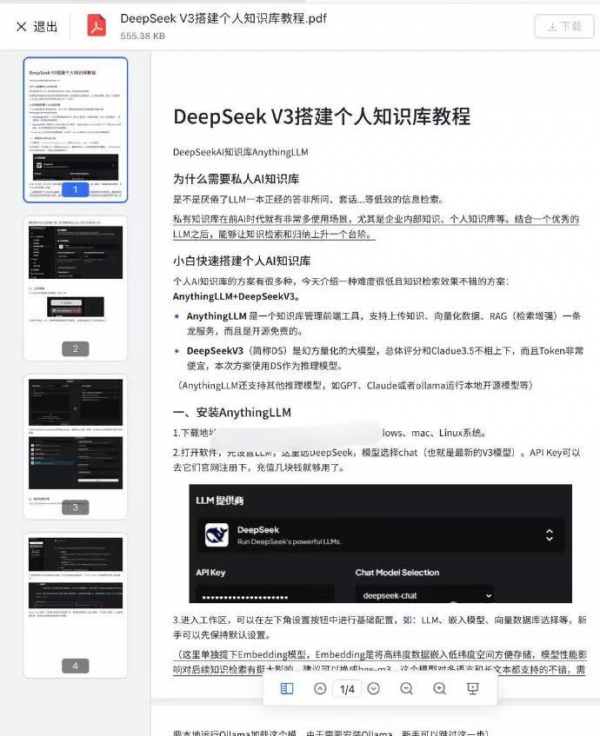Open the DeepSeek LLM provider selector arrows
Screen dimensions: 600x736
pos(549,535)
